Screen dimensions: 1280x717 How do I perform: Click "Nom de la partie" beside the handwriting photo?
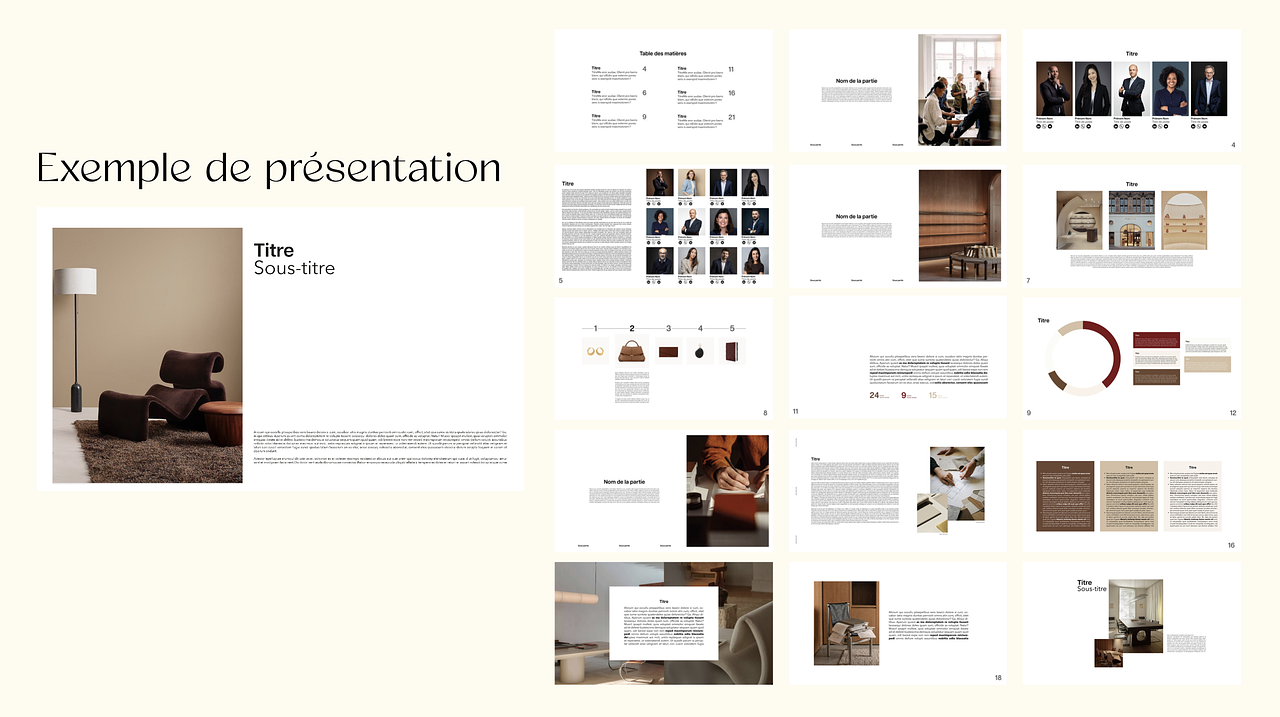click(x=623, y=482)
